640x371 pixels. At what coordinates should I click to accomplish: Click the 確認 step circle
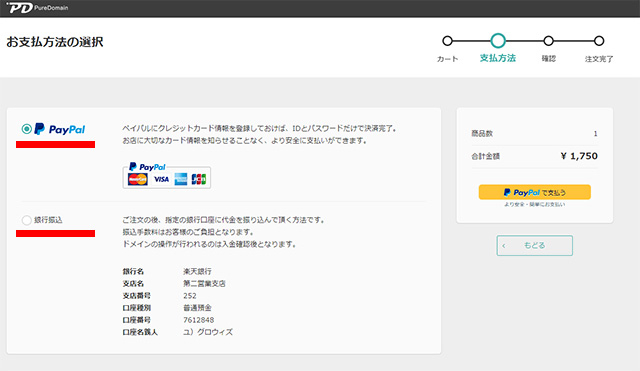[x=549, y=41]
